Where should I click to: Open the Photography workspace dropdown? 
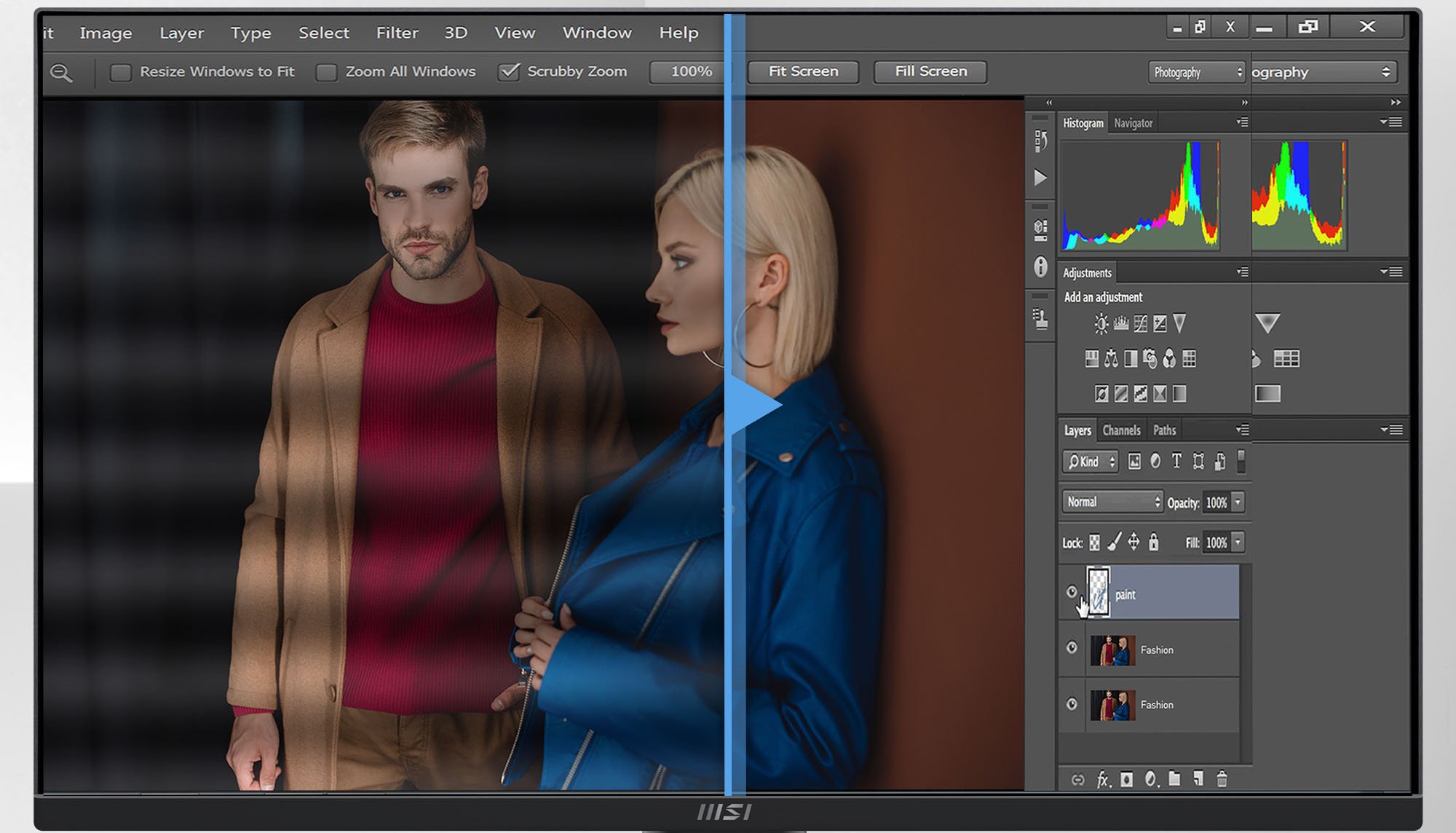click(1196, 72)
